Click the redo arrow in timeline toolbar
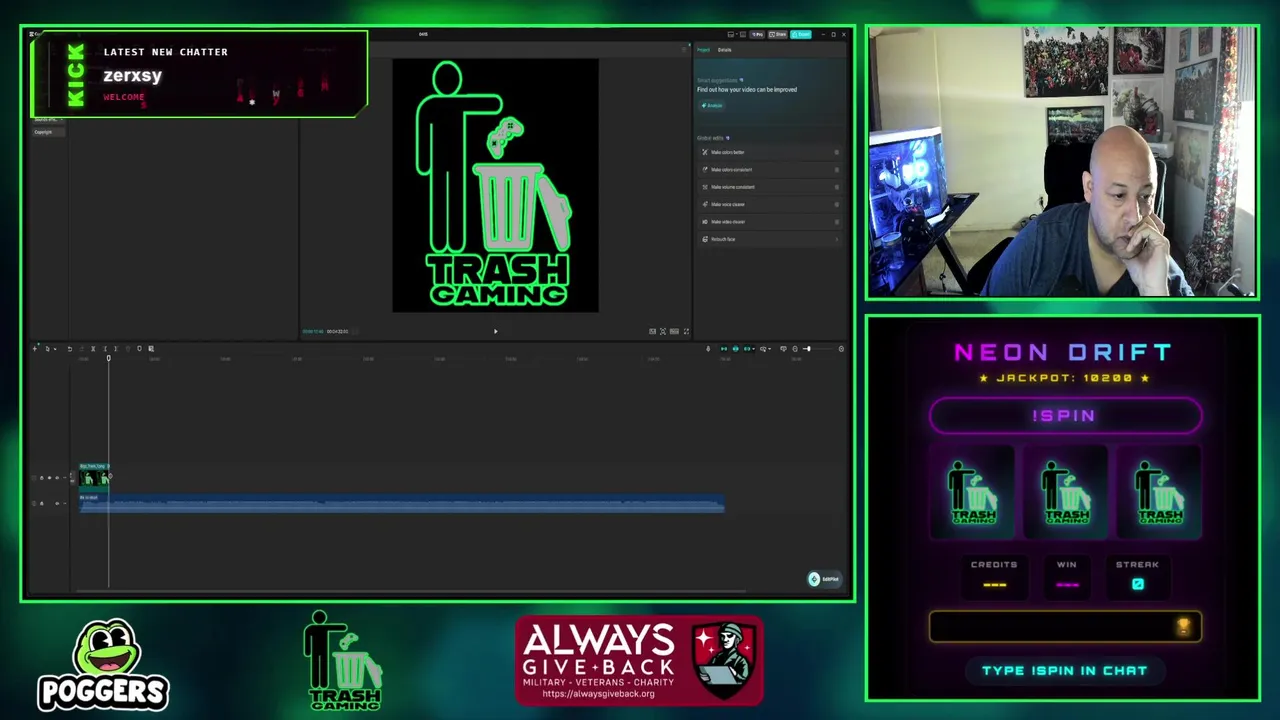Screen dimensions: 1280x720 pyautogui.click(x=81, y=348)
